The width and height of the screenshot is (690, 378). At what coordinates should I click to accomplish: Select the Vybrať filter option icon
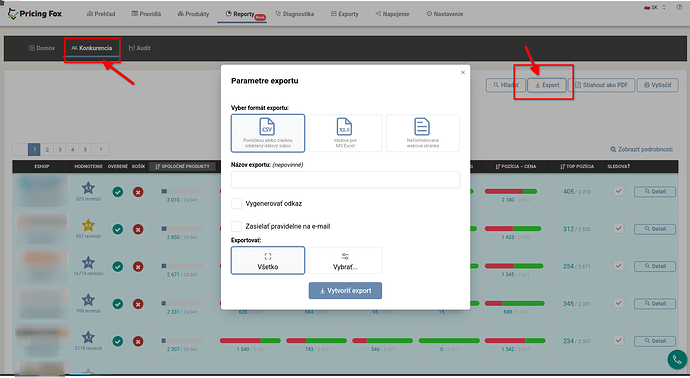click(x=345, y=257)
